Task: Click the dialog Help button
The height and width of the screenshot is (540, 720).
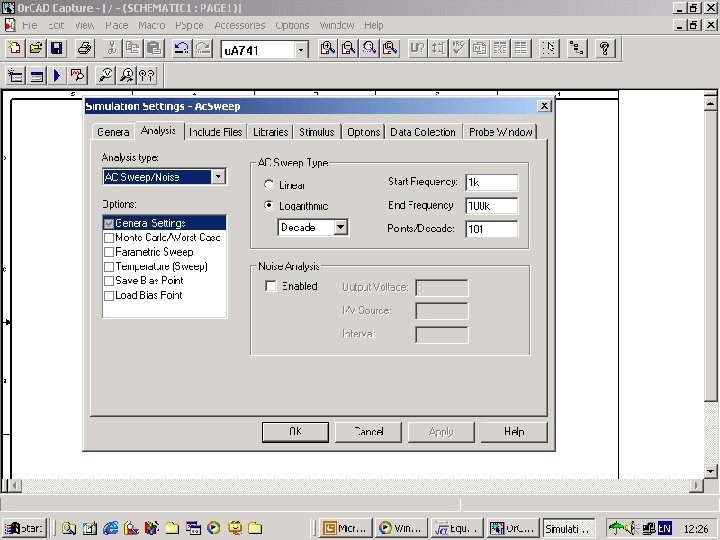Action: 514,432
